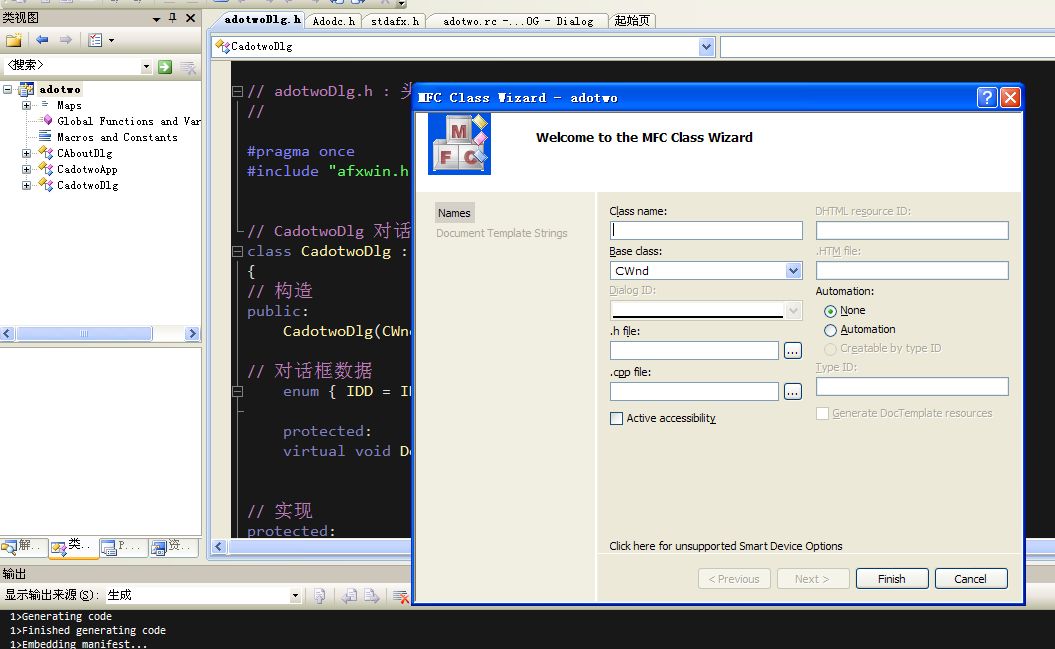Click the new folder icon in Class View

pyautogui.click(x=13, y=40)
